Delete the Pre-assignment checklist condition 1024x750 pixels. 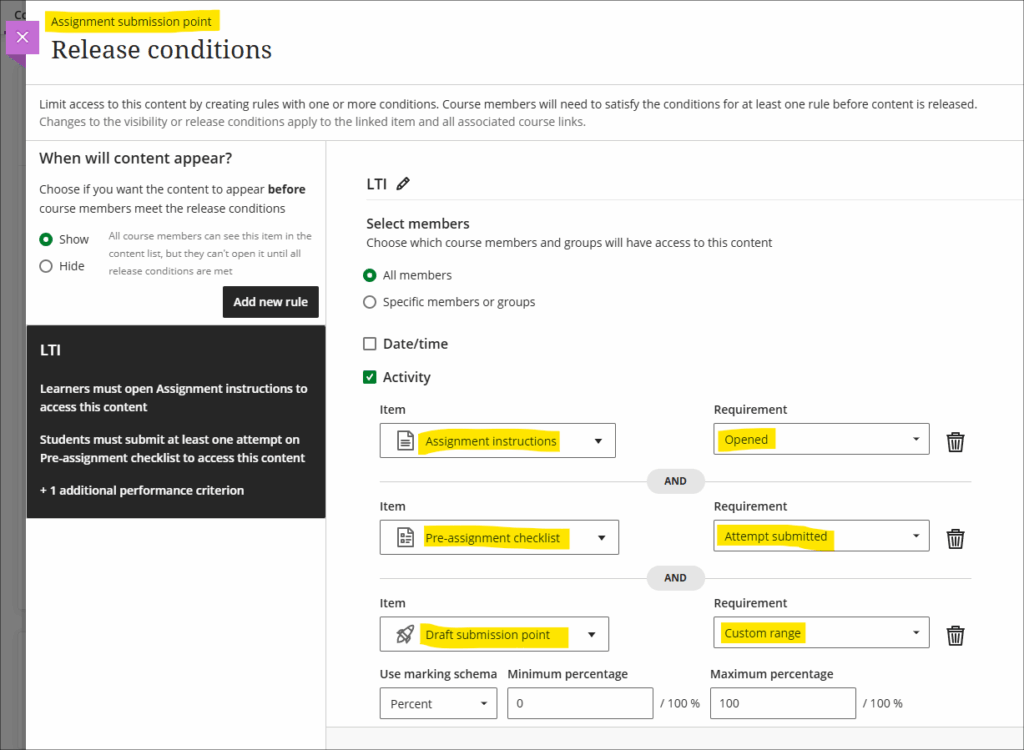pos(955,538)
